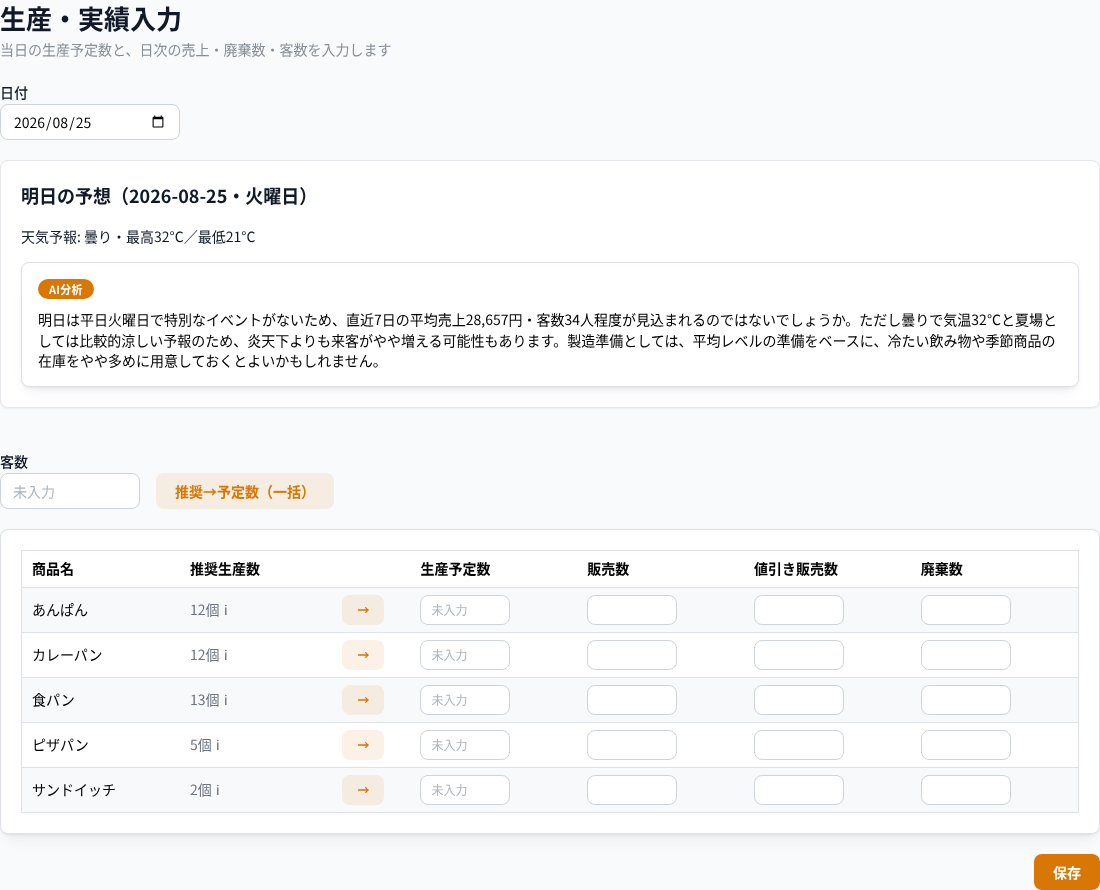Focus the 生産予定数 field for サンドイッチ
Image resolution: width=1100 pixels, height=890 pixels.
tap(464, 790)
